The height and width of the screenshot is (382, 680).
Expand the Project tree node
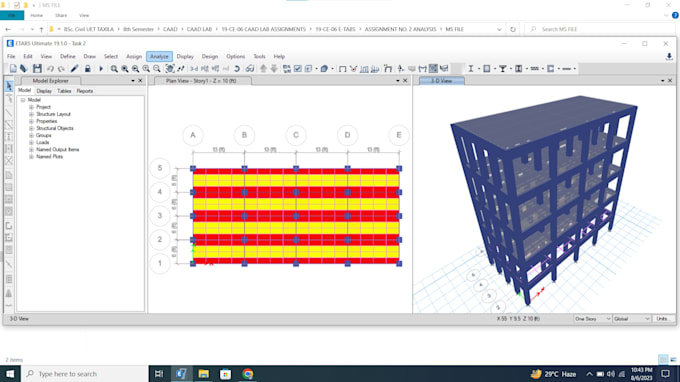31,107
